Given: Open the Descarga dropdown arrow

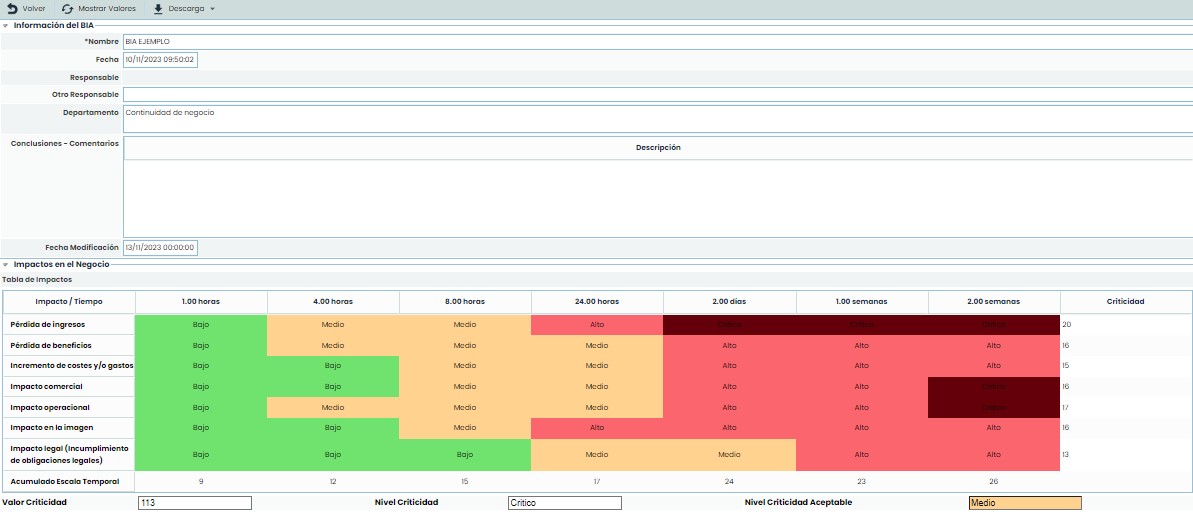Looking at the screenshot, I should tap(212, 9).
